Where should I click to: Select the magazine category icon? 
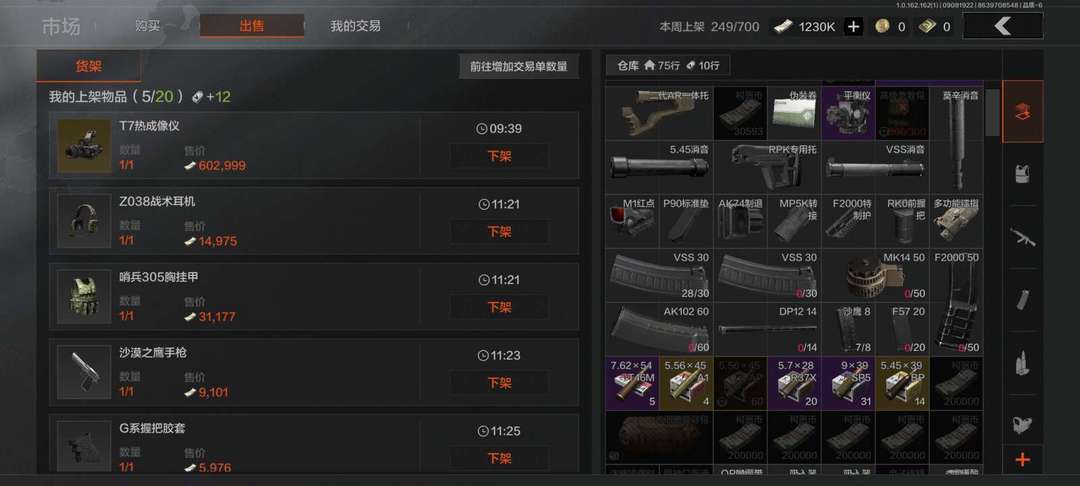pyautogui.click(x=1022, y=299)
